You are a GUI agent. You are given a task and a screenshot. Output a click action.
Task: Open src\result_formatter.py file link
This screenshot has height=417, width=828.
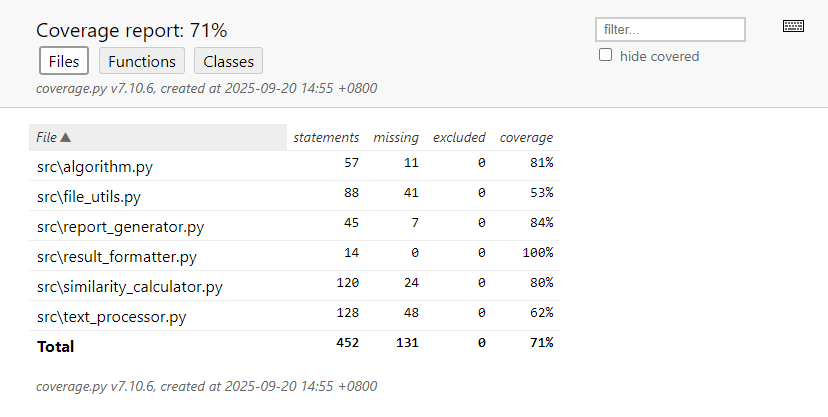click(x=117, y=257)
